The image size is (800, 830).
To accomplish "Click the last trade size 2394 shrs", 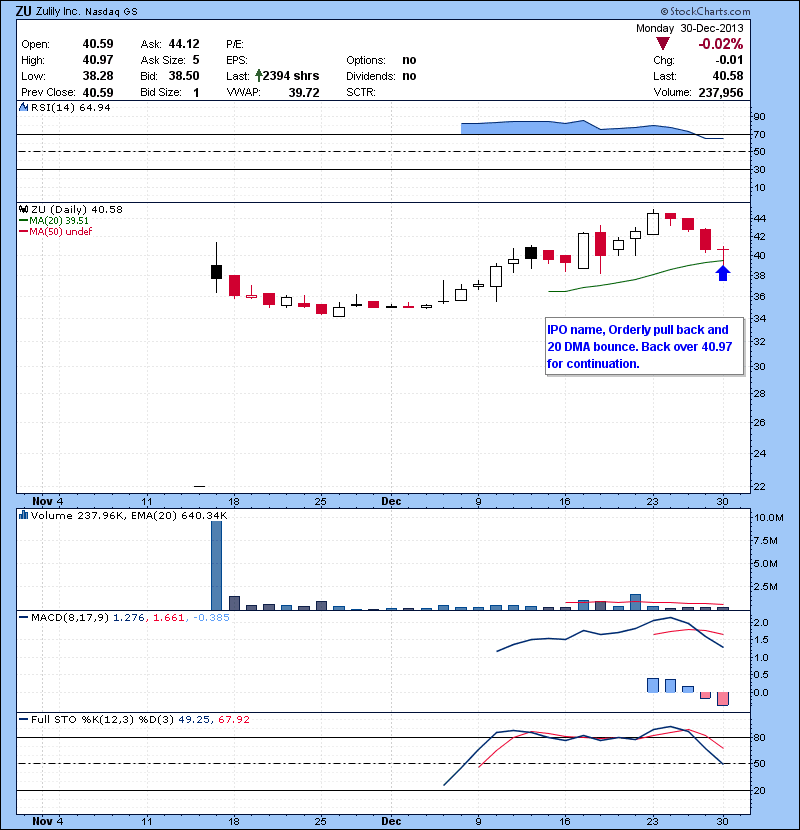I will point(291,76).
